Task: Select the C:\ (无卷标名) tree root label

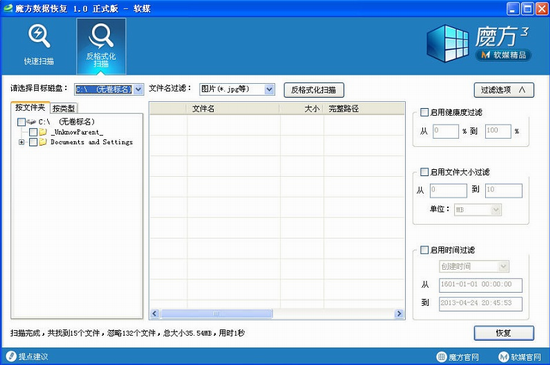Action: (x=66, y=122)
